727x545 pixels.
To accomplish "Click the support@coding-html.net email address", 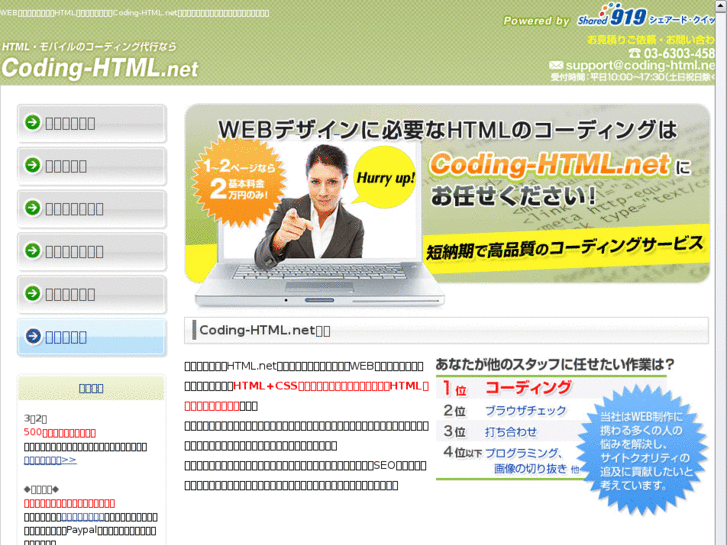I will point(640,65).
